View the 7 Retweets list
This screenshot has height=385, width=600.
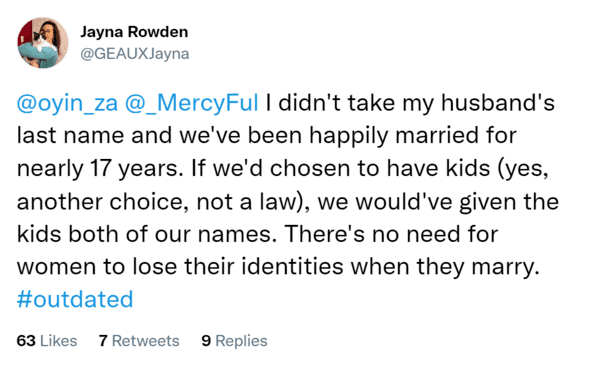pyautogui.click(x=139, y=341)
